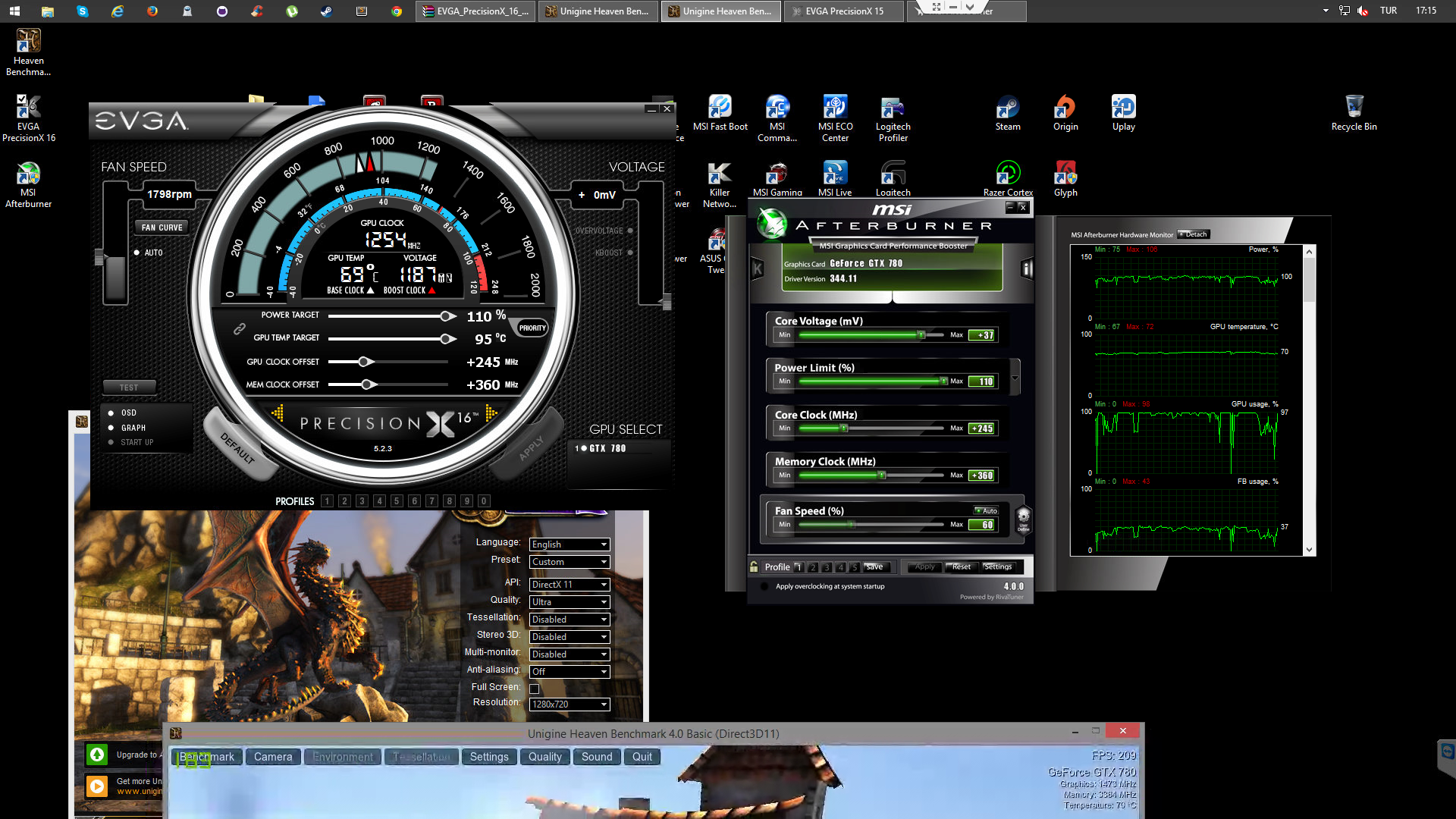Viewport: 1456px width, 819px height.
Task: Open the Tessellation dropdown
Action: click(x=570, y=620)
